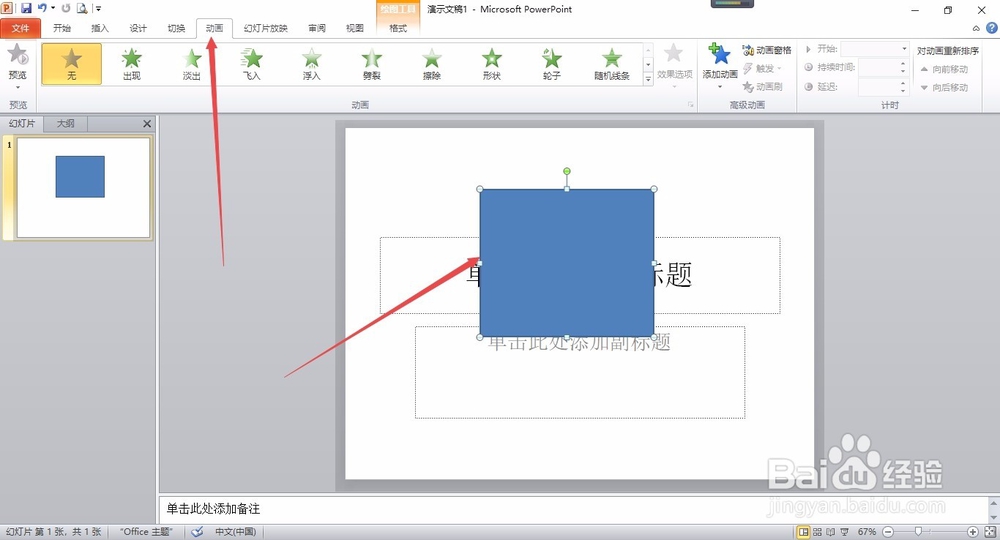Click the Save icon in quick access toolbar
Viewport: 1000px width, 540px height.
pos(26,8)
